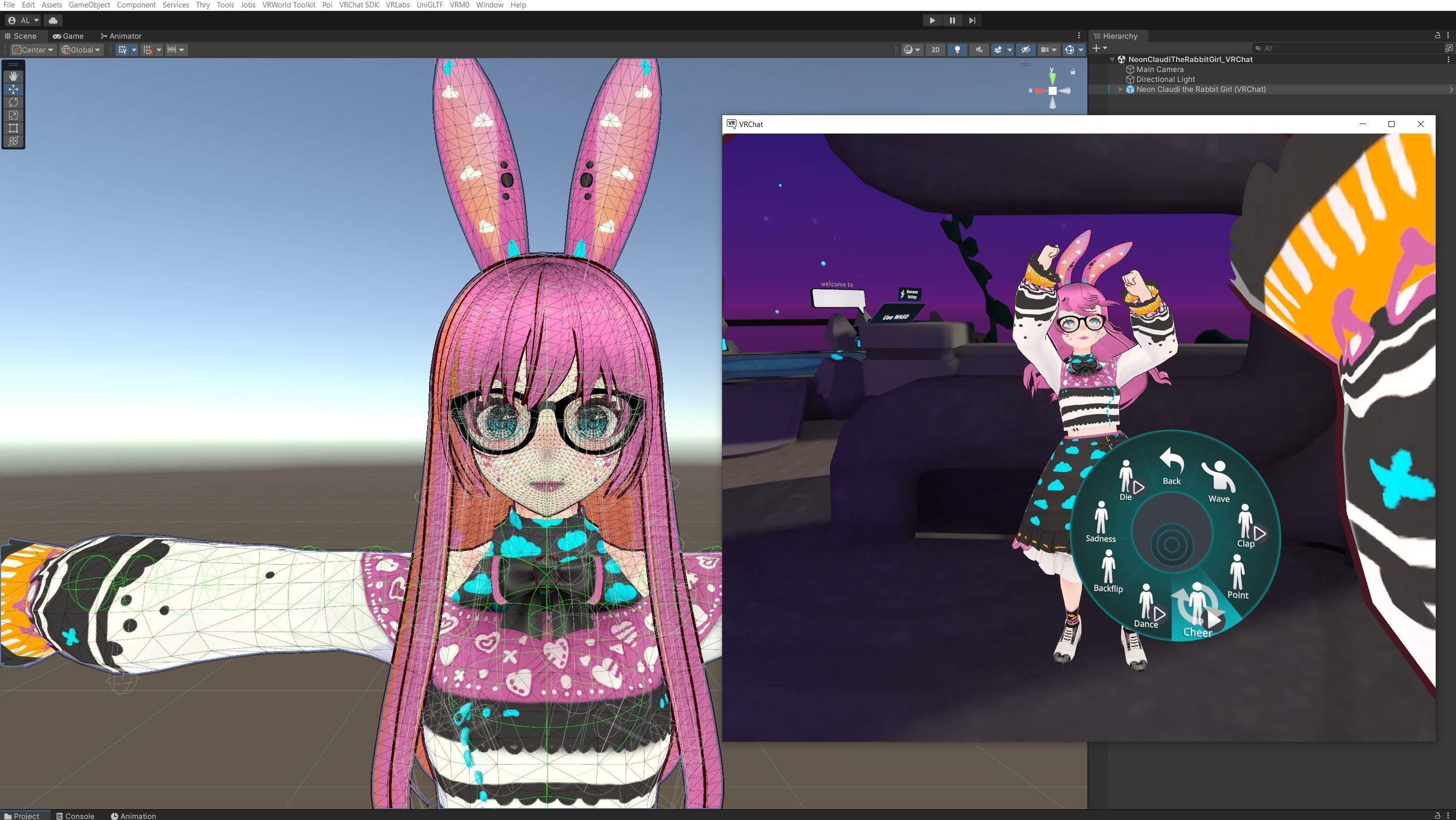
Task: Select the Move tool in scene toolbar
Action: point(13,89)
